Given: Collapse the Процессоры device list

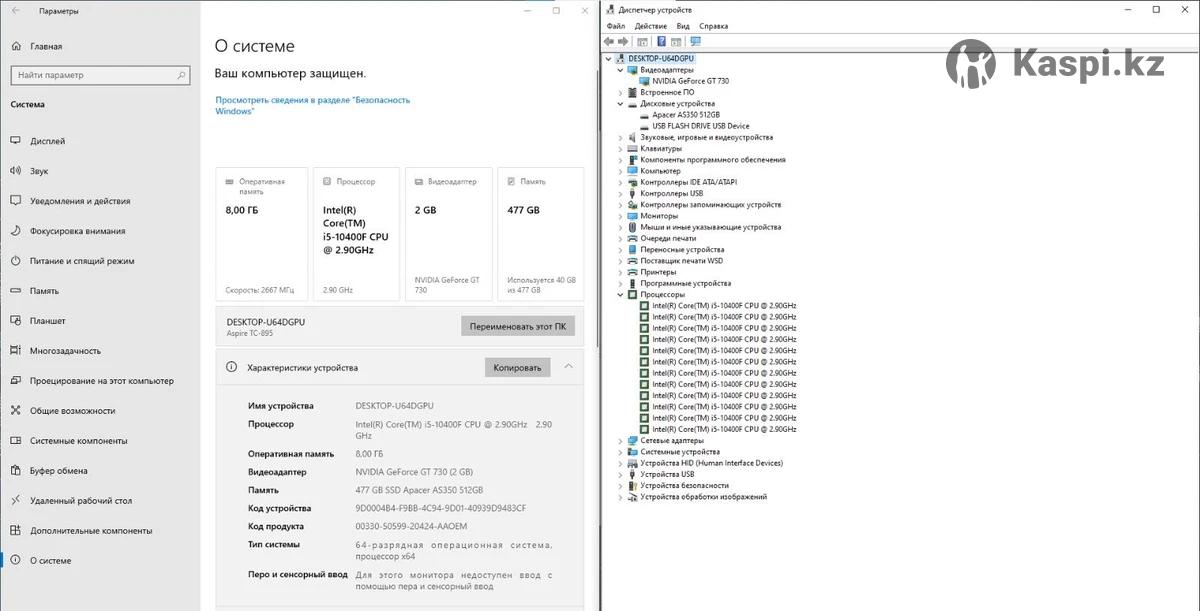Looking at the screenshot, I should click(x=621, y=295).
